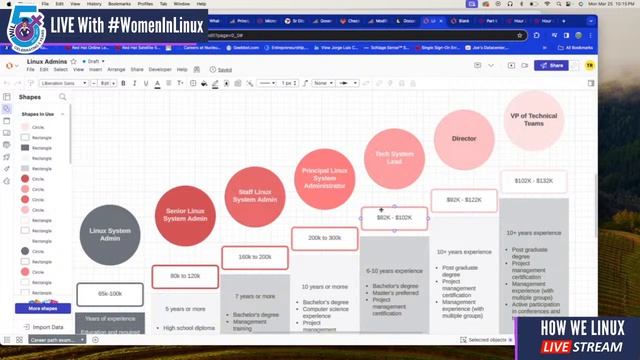Screen dimensions: 640x360
Task: Open the text color picker
Action: [x=157, y=84]
